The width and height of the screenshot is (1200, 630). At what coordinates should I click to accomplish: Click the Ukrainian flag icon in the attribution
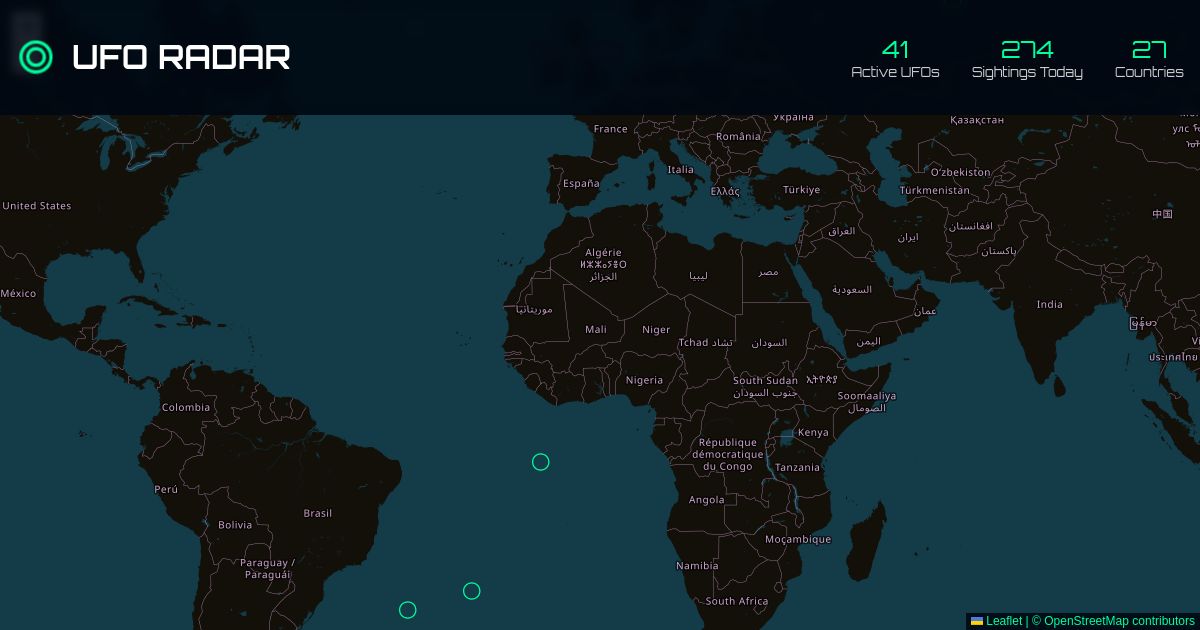pyautogui.click(x=975, y=621)
